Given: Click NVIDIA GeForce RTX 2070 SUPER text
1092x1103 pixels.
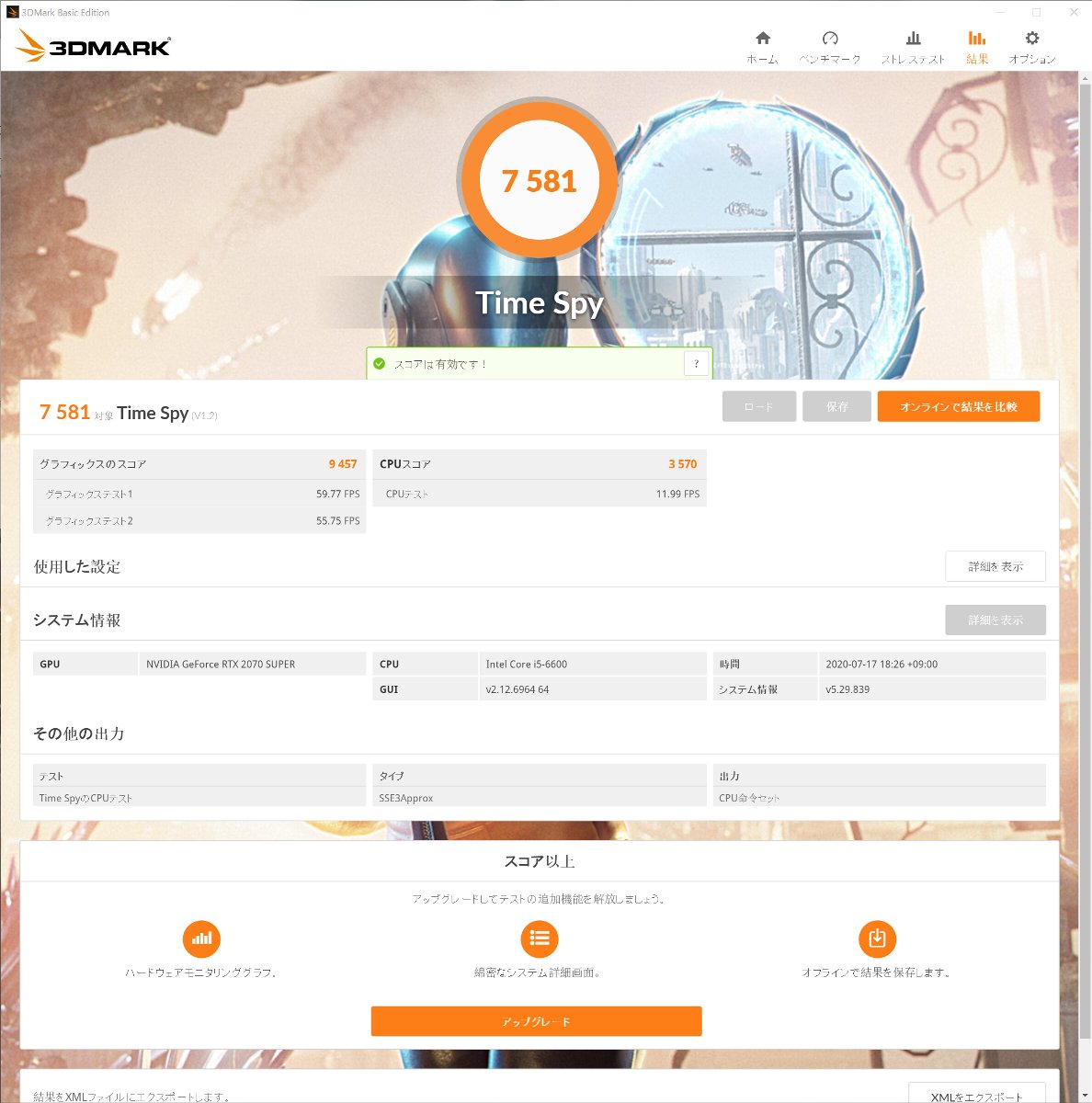Looking at the screenshot, I should point(221,664).
